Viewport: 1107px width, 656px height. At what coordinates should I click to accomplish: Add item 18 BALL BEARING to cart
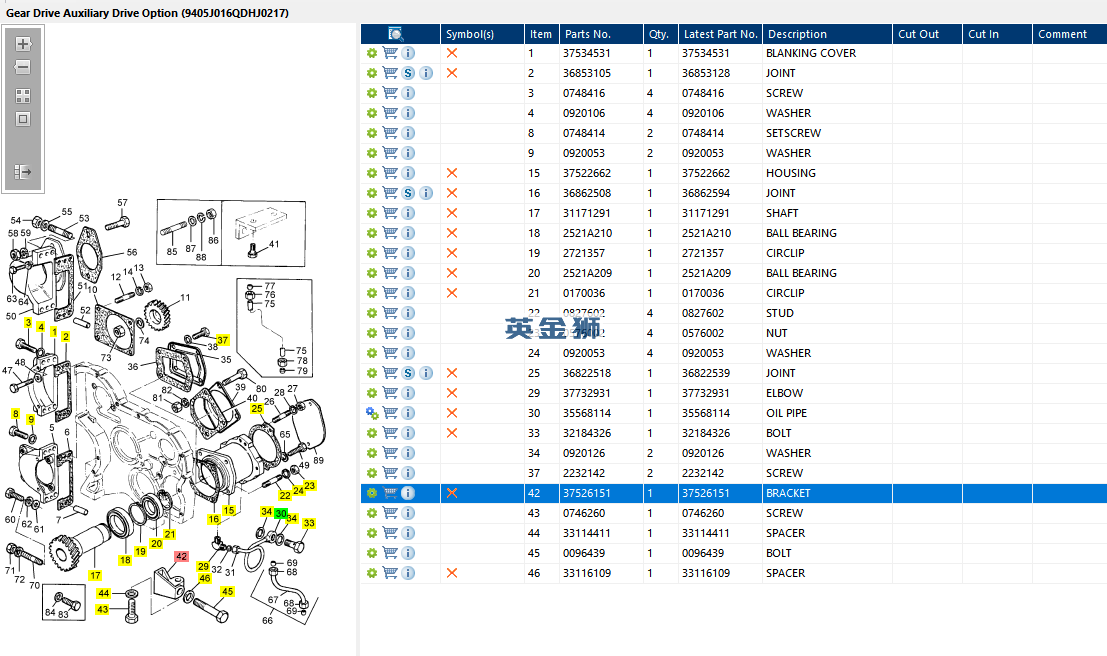390,233
